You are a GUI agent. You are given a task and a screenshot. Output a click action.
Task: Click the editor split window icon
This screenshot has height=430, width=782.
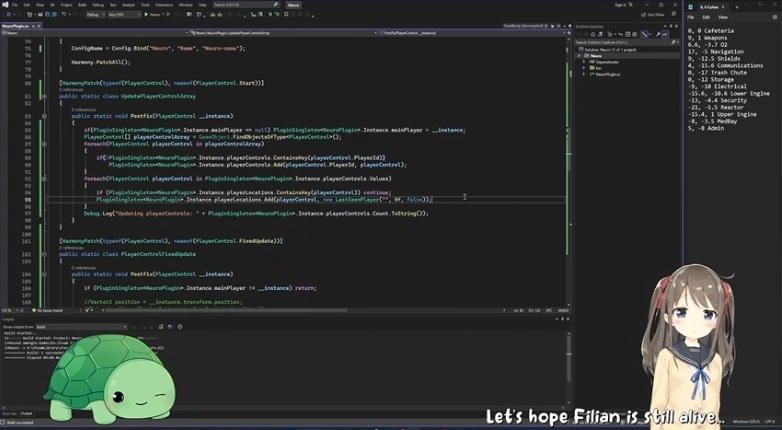(568, 33)
